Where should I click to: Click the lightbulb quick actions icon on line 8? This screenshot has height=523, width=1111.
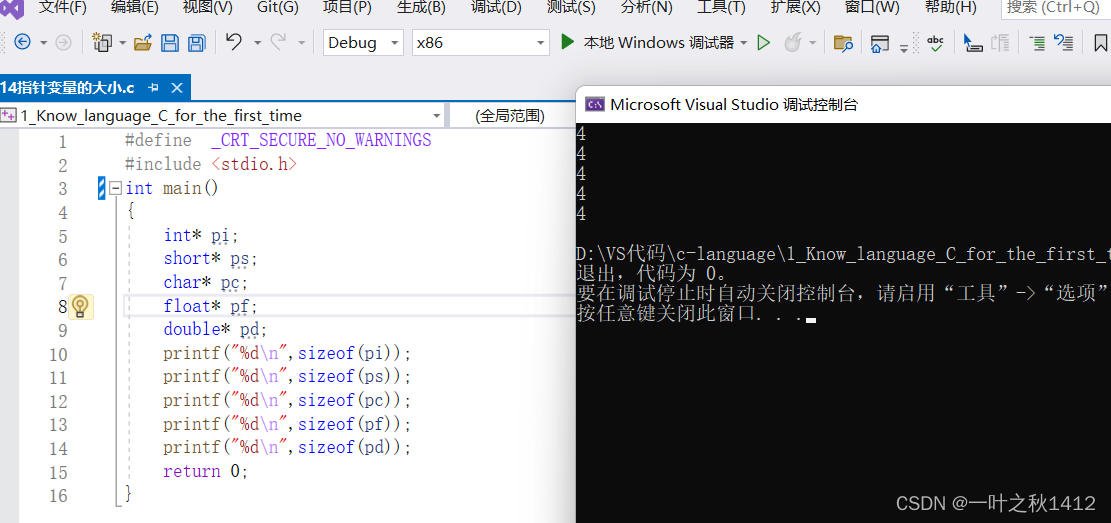click(x=80, y=307)
